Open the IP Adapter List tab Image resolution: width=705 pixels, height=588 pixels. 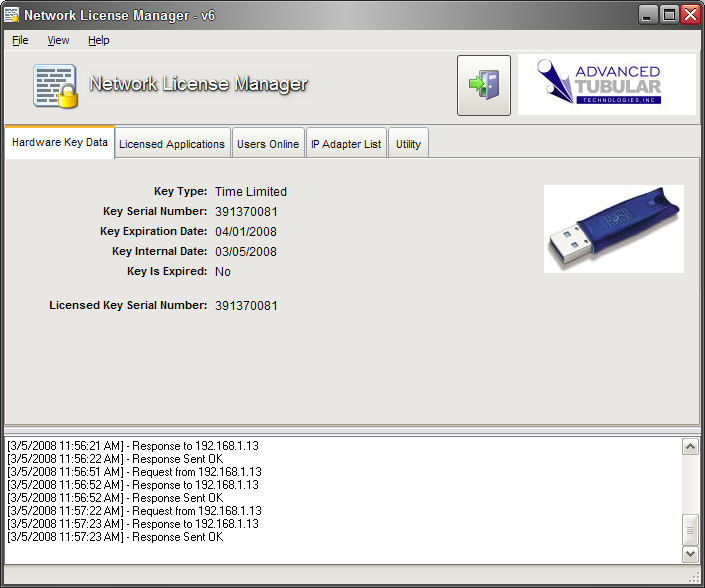(x=345, y=144)
